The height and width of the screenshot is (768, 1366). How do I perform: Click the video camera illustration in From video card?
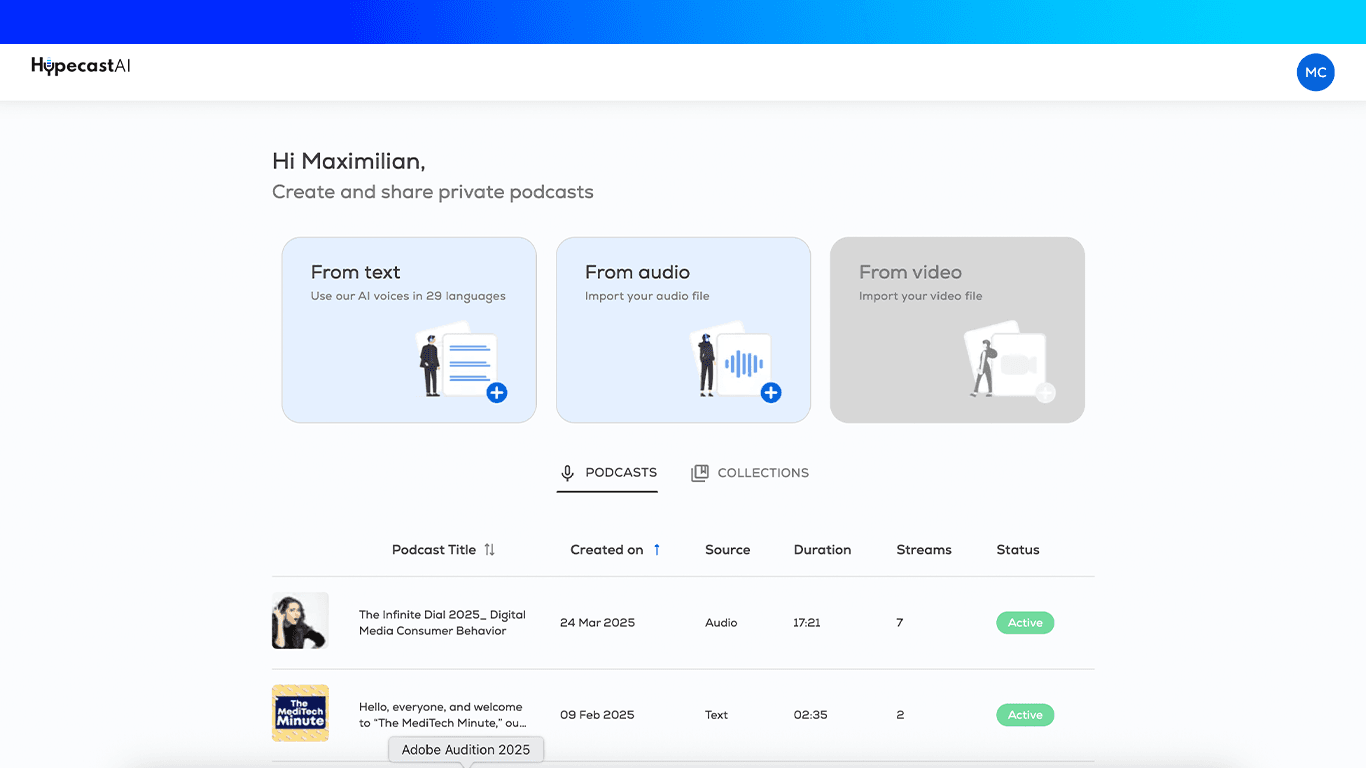1017,362
